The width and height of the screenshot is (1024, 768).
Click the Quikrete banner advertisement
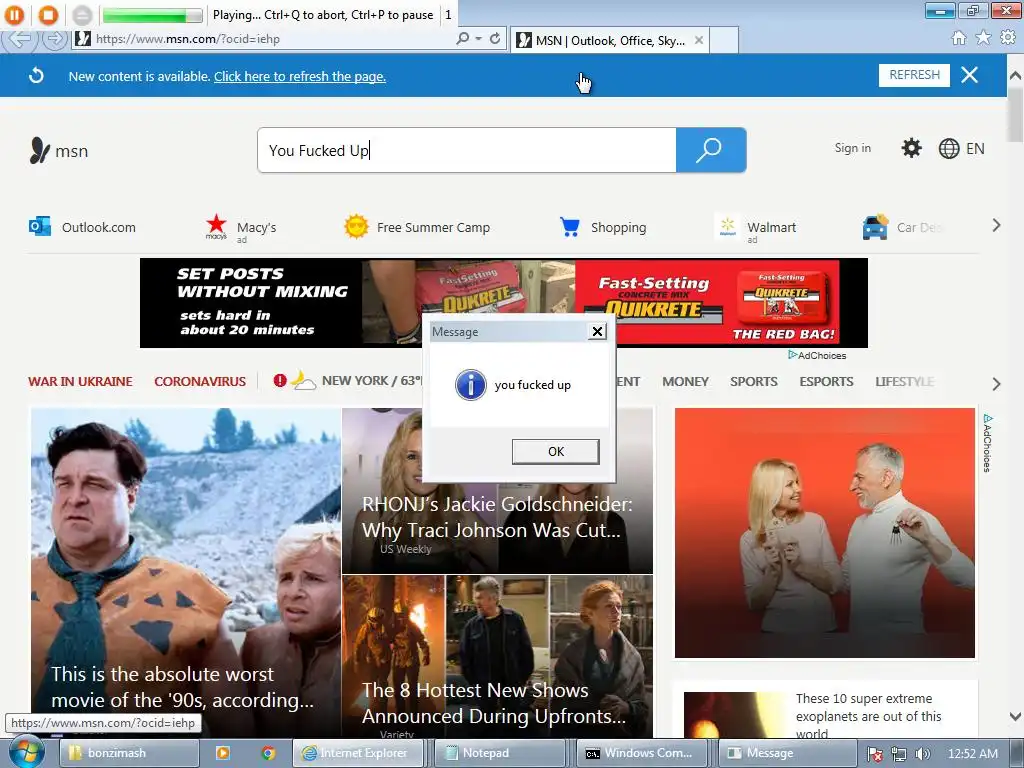pos(504,303)
